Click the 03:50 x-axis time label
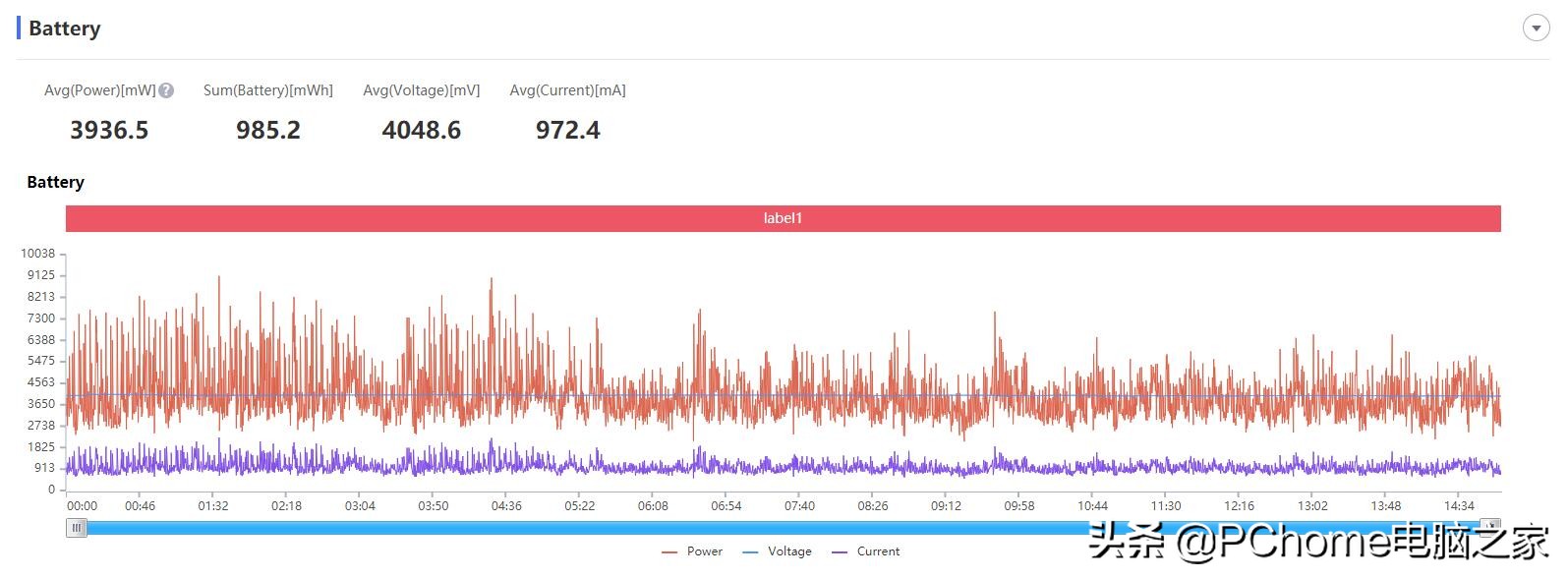Viewport: 1568px width, 579px height. [433, 506]
